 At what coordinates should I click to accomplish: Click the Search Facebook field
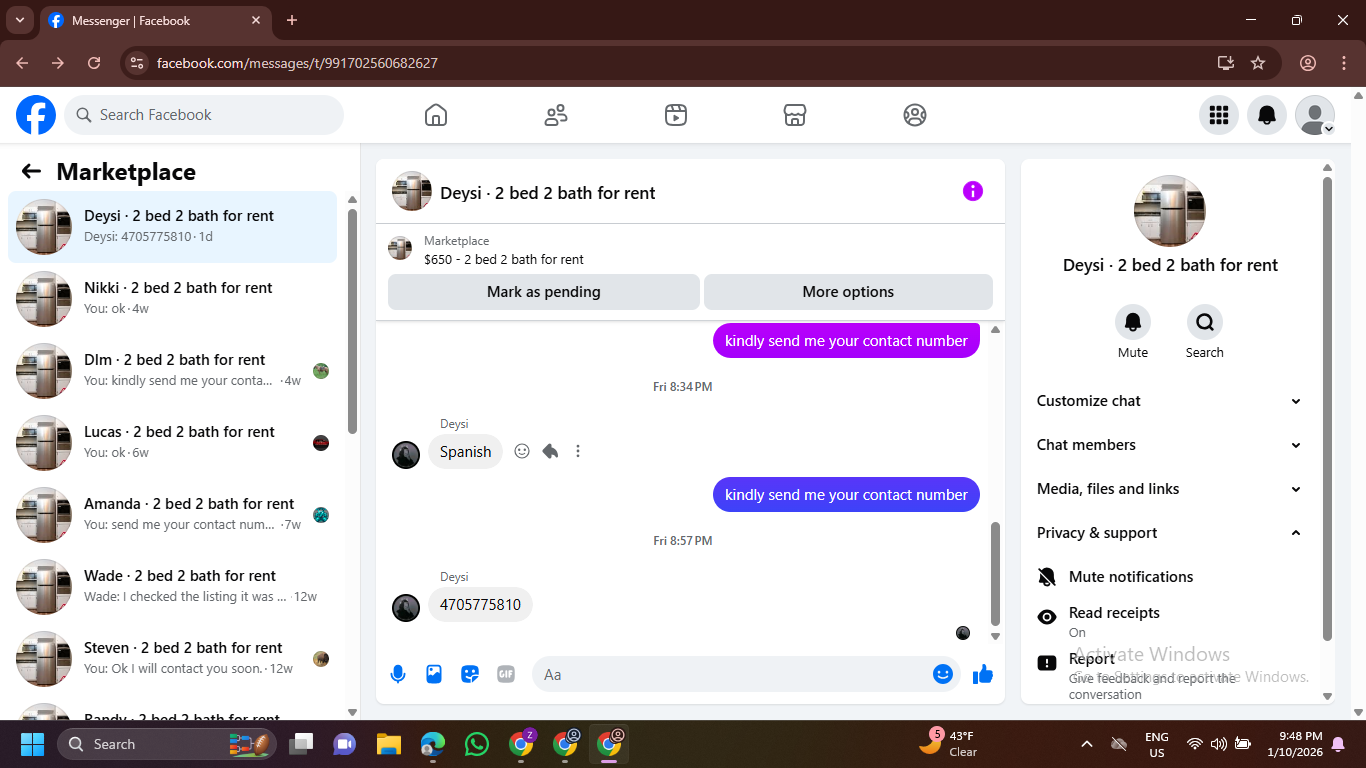(x=204, y=115)
